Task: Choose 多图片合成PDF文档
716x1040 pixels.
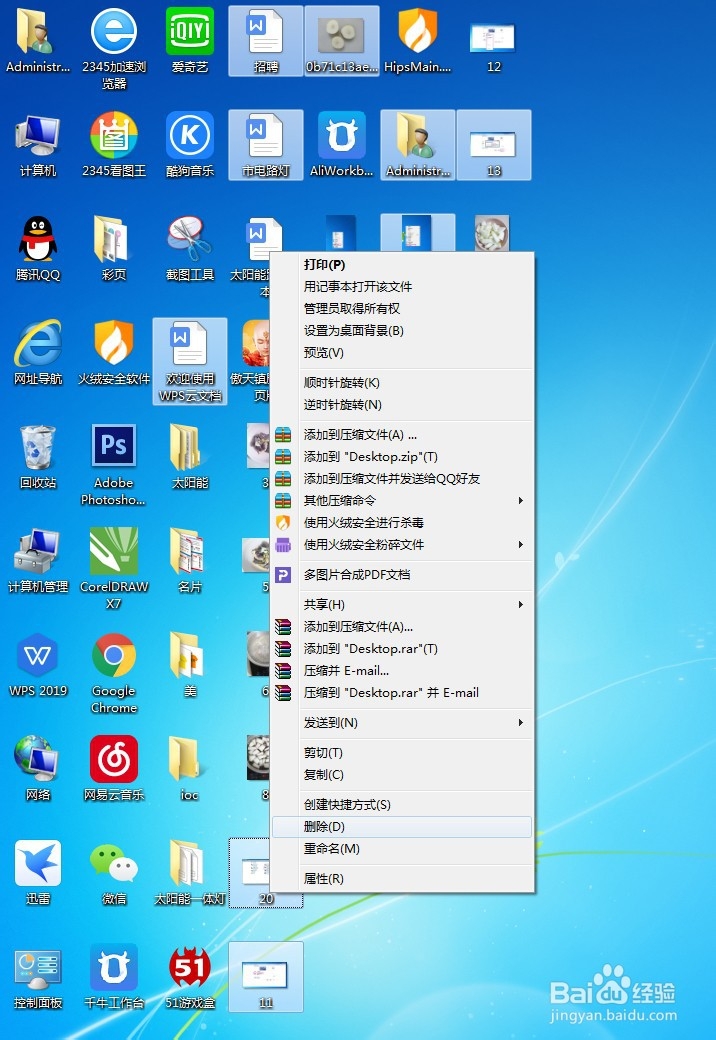Action: 402,574
